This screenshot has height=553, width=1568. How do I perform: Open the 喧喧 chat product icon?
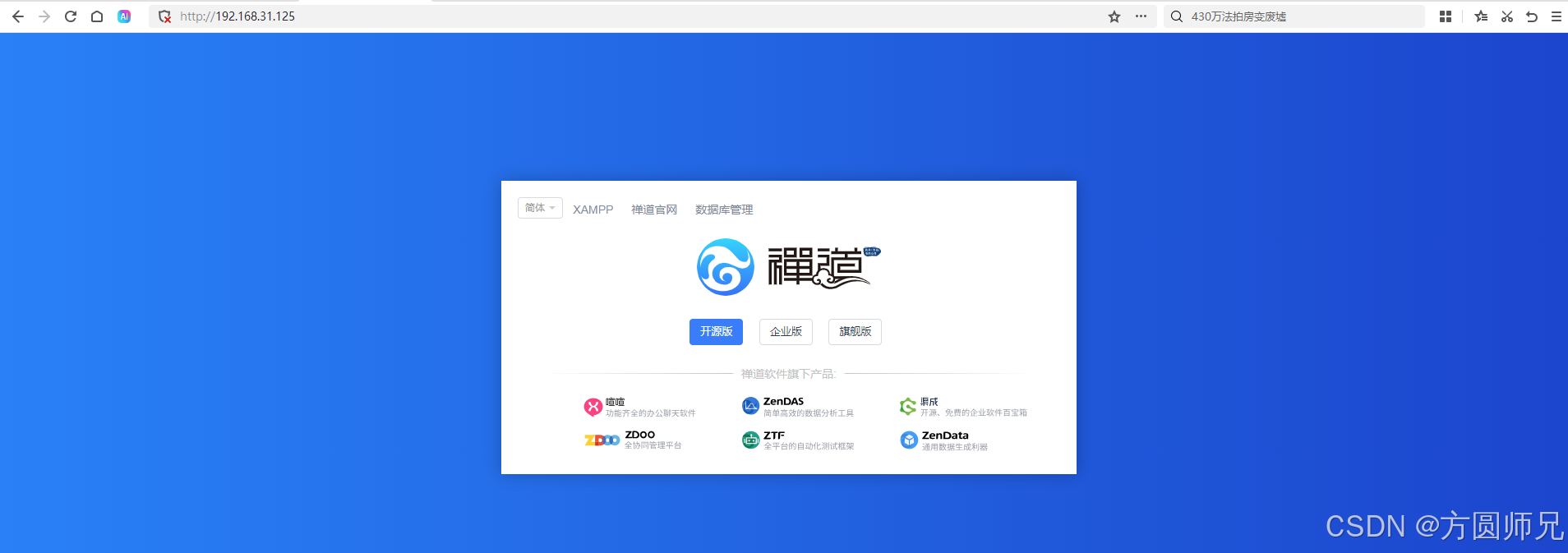click(593, 407)
